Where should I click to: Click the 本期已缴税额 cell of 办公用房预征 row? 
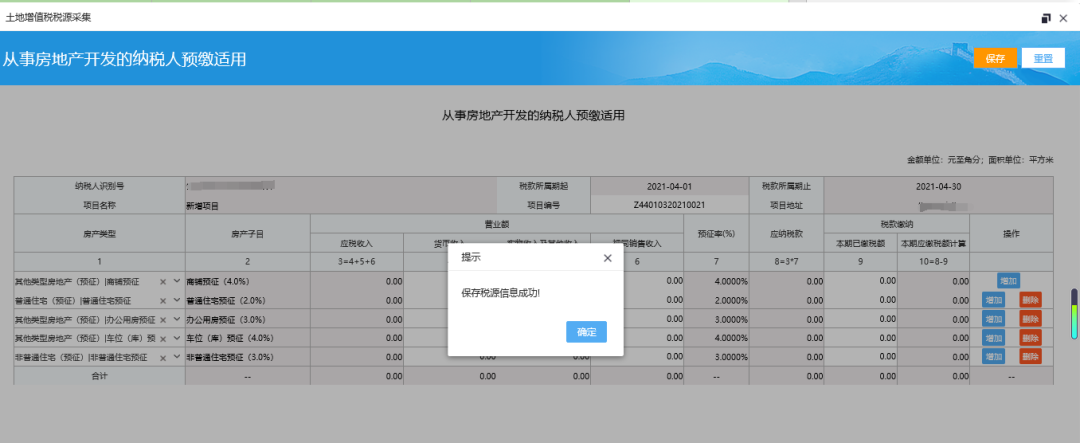pos(860,319)
